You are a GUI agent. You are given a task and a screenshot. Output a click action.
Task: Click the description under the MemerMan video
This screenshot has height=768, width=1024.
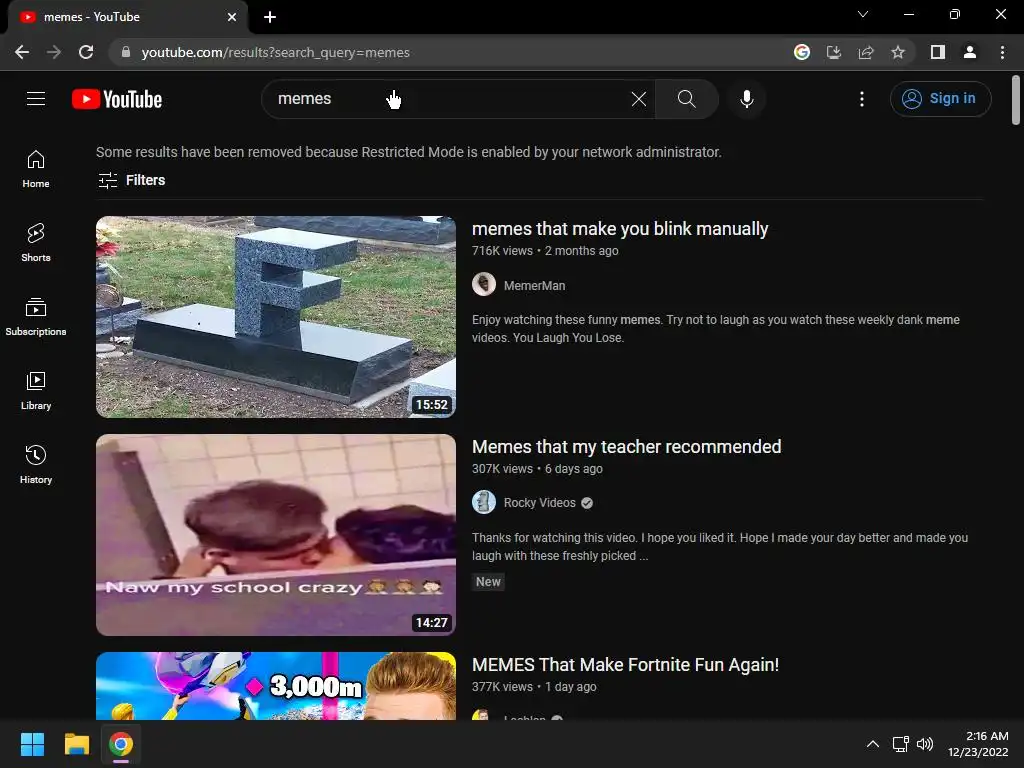[716, 328]
